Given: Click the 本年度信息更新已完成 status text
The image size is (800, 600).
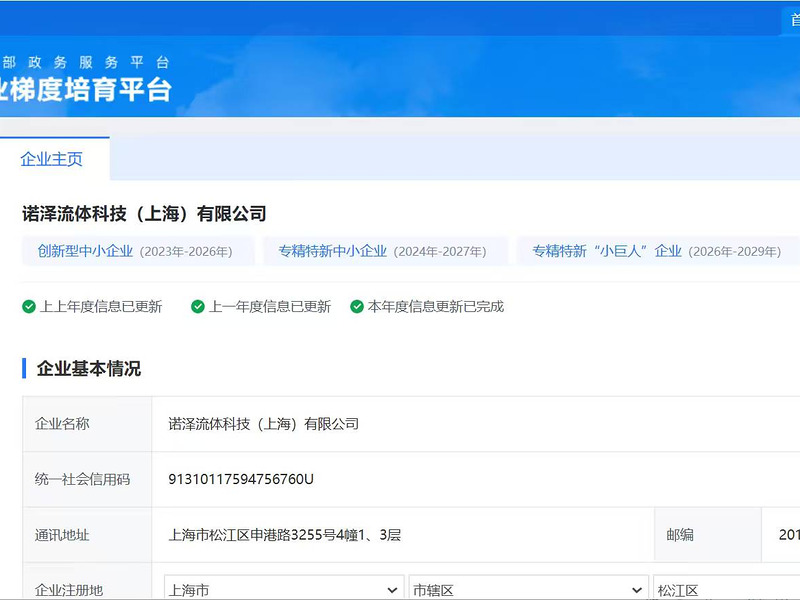Looking at the screenshot, I should coord(436,307).
